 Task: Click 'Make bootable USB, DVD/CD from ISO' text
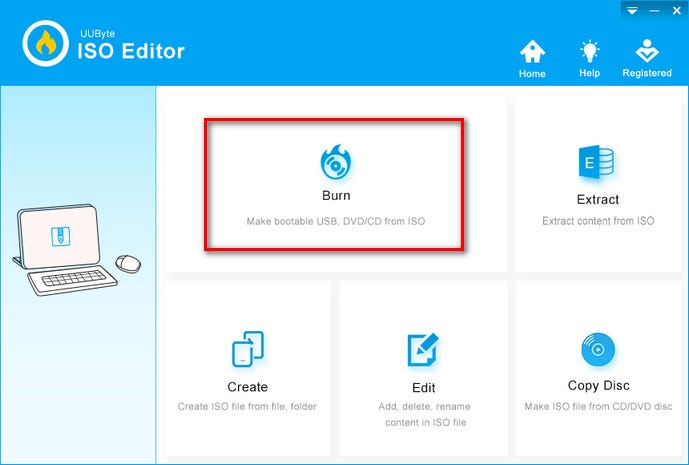coord(336,221)
